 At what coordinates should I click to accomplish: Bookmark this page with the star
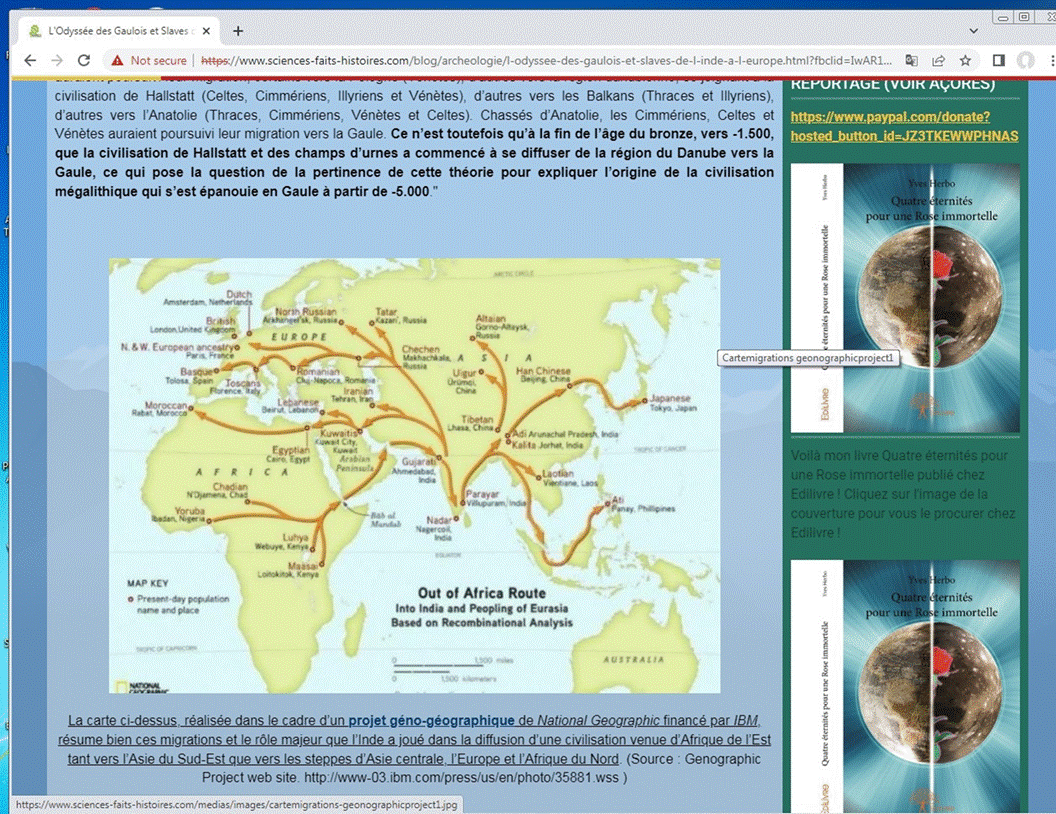(x=965, y=61)
